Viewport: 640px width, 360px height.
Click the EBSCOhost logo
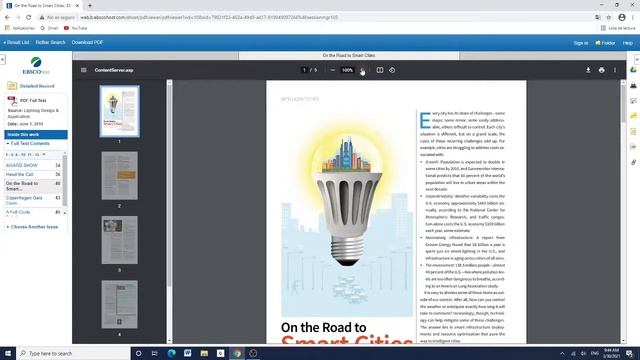click(36, 66)
